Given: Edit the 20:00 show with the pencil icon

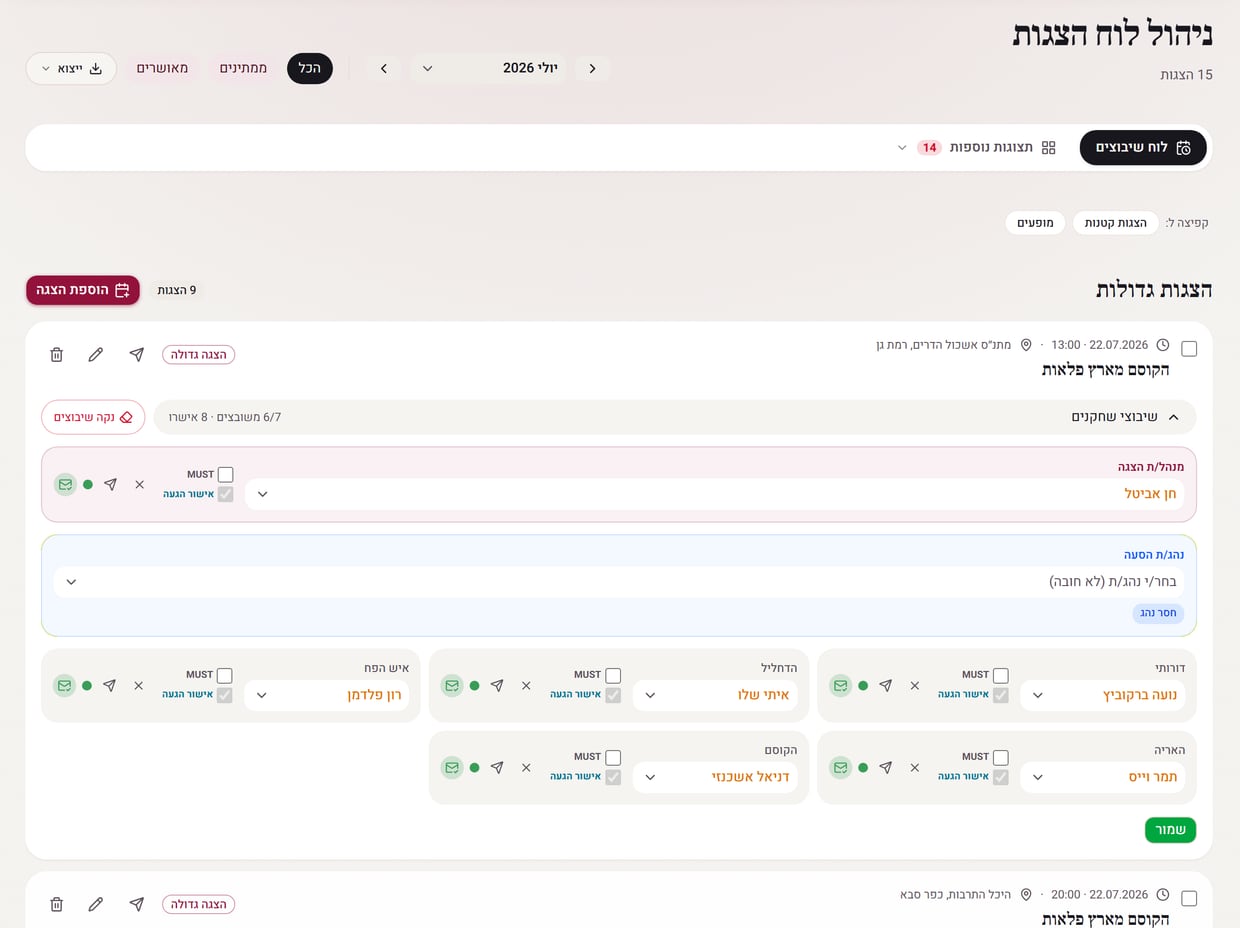Looking at the screenshot, I should (x=96, y=904).
